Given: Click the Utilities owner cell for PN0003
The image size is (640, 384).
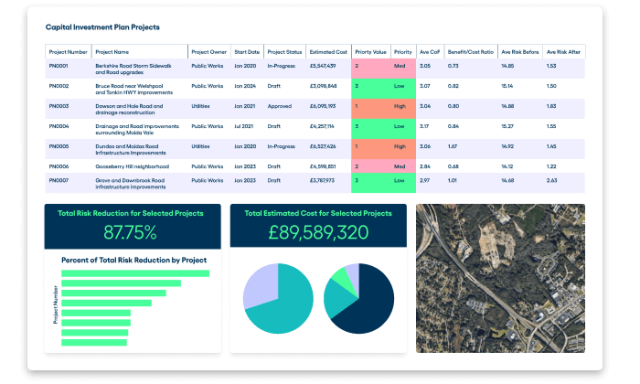Looking at the screenshot, I should point(200,106).
